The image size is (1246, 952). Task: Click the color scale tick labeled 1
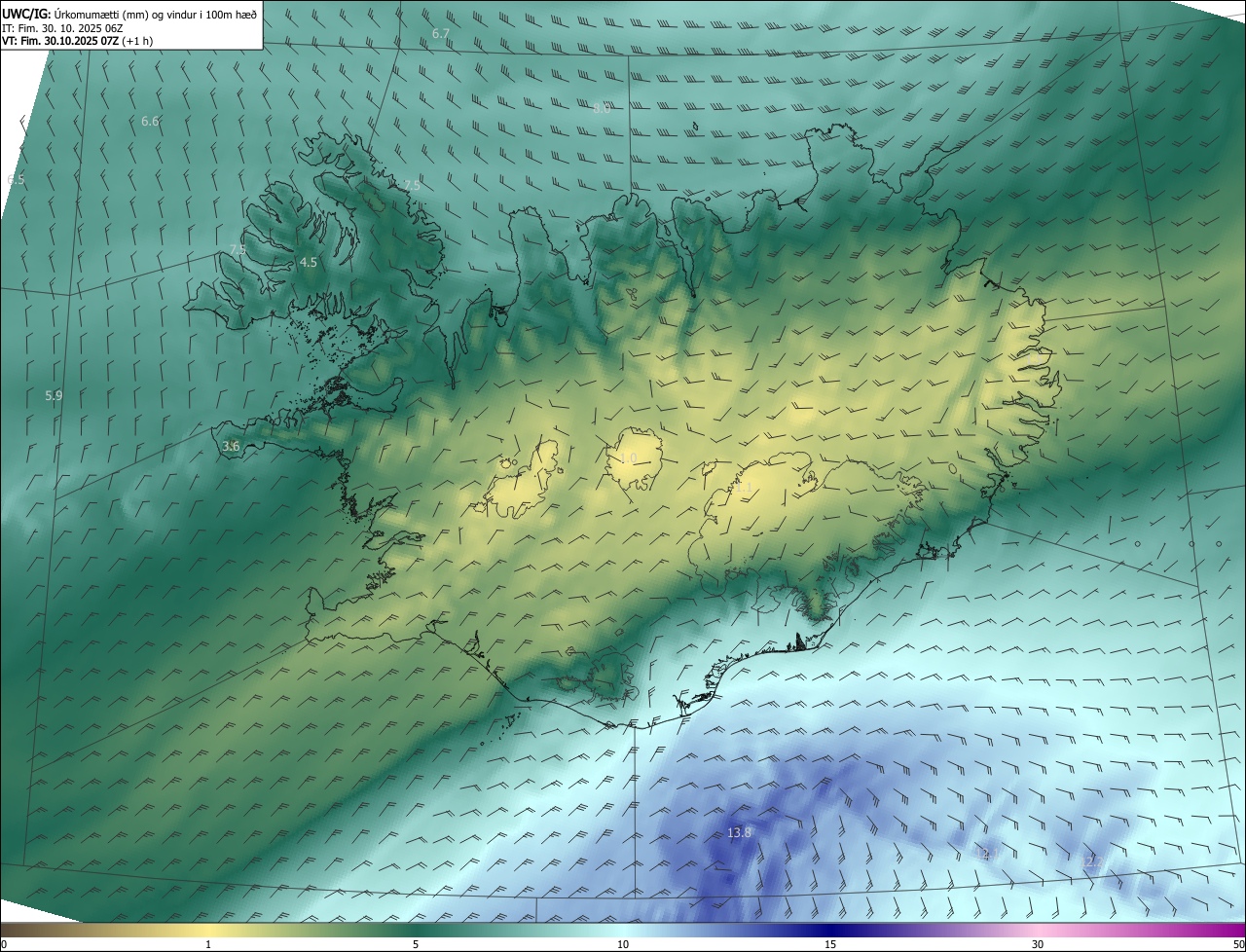click(x=208, y=944)
